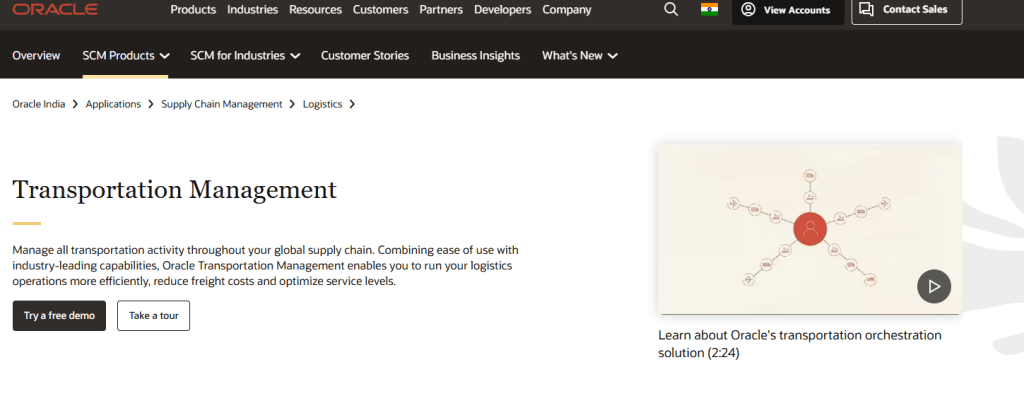This screenshot has width=1024, height=401.
Task: Click the Try a free demo button
Action: [x=59, y=315]
